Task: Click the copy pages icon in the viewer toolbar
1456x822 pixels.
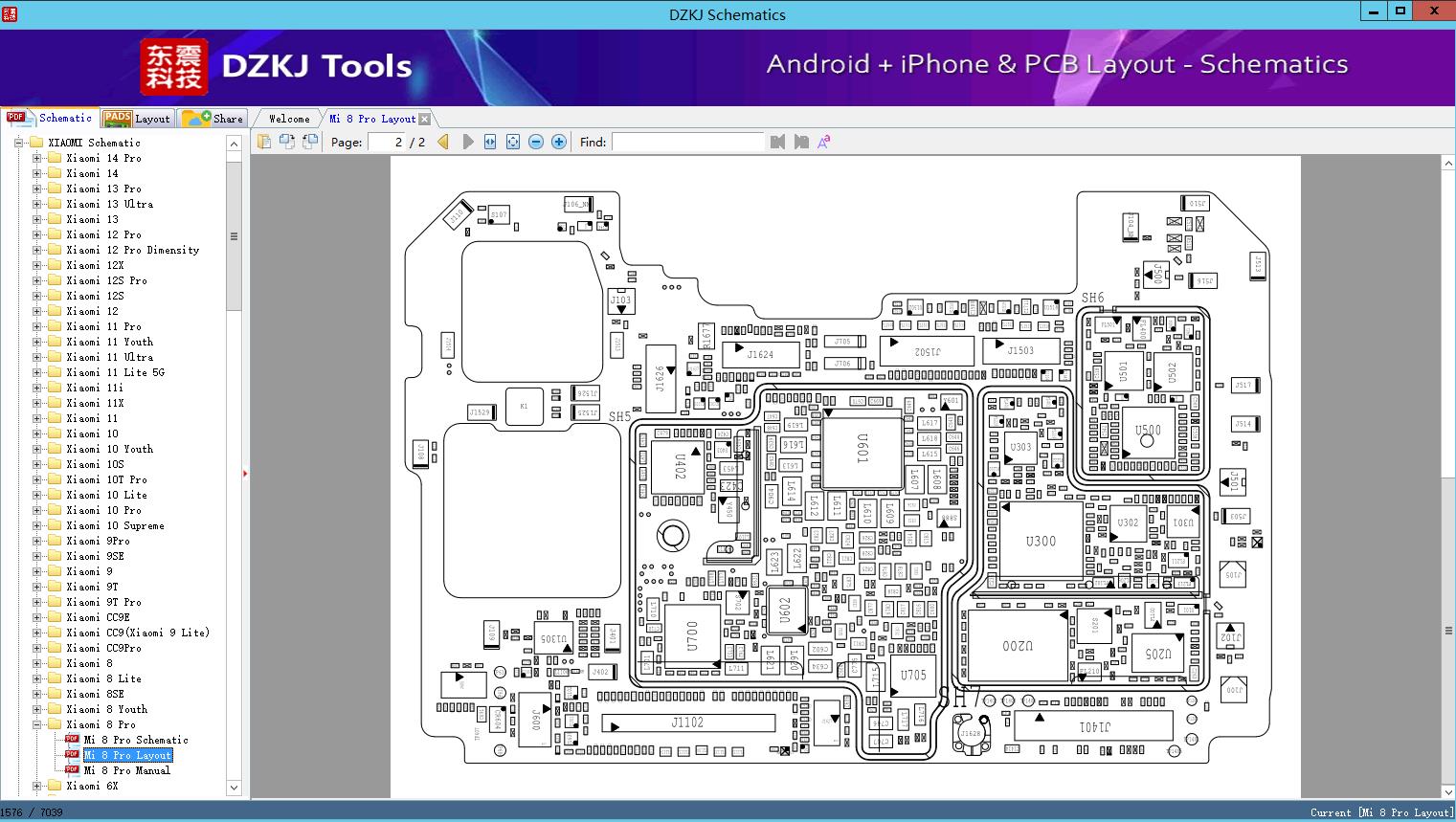Action: tap(263, 142)
